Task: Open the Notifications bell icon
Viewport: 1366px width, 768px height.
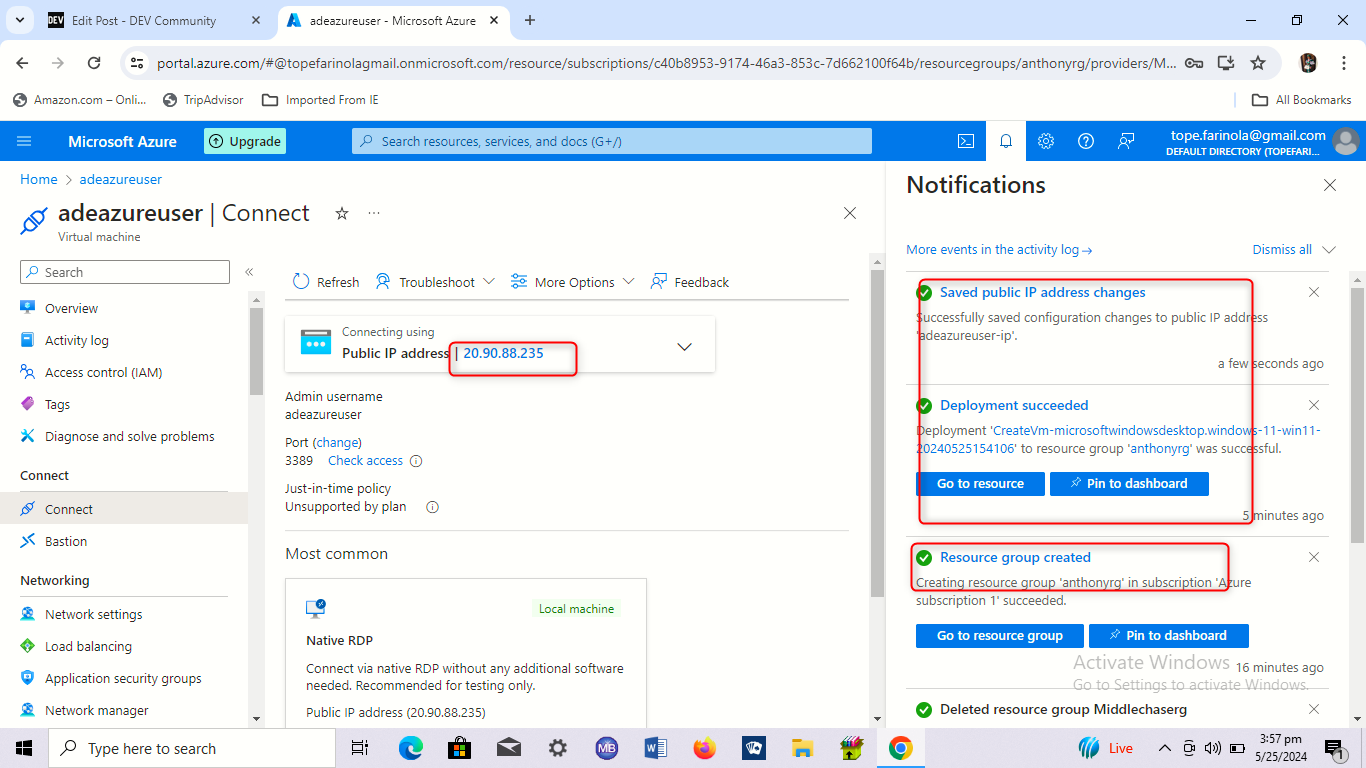Action: [1006, 141]
